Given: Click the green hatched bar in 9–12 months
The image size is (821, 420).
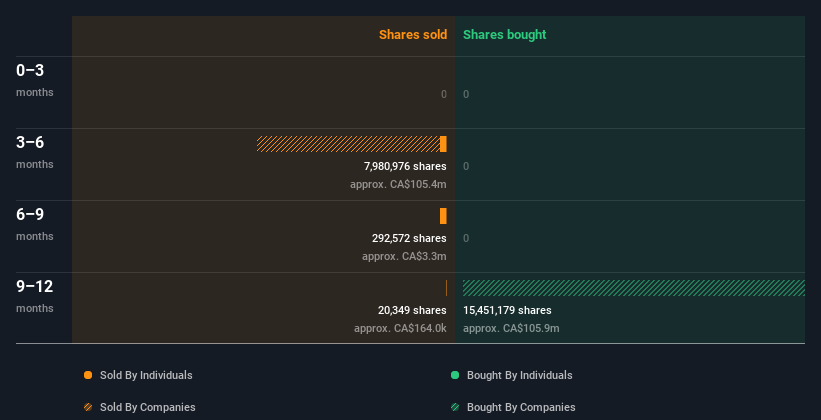Looking at the screenshot, I should coord(634,288).
